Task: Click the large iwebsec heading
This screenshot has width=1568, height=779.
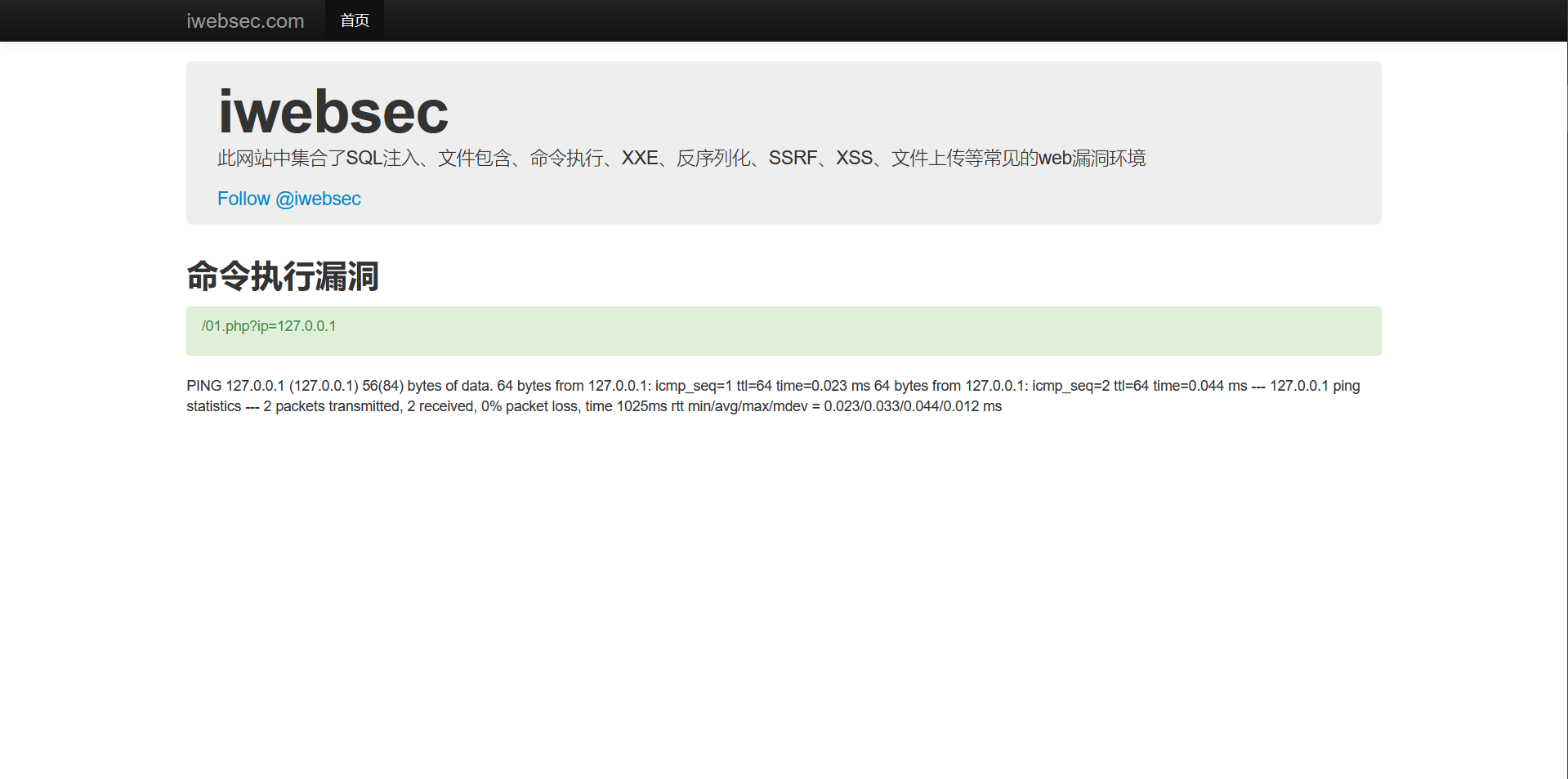Action: pyautogui.click(x=333, y=112)
